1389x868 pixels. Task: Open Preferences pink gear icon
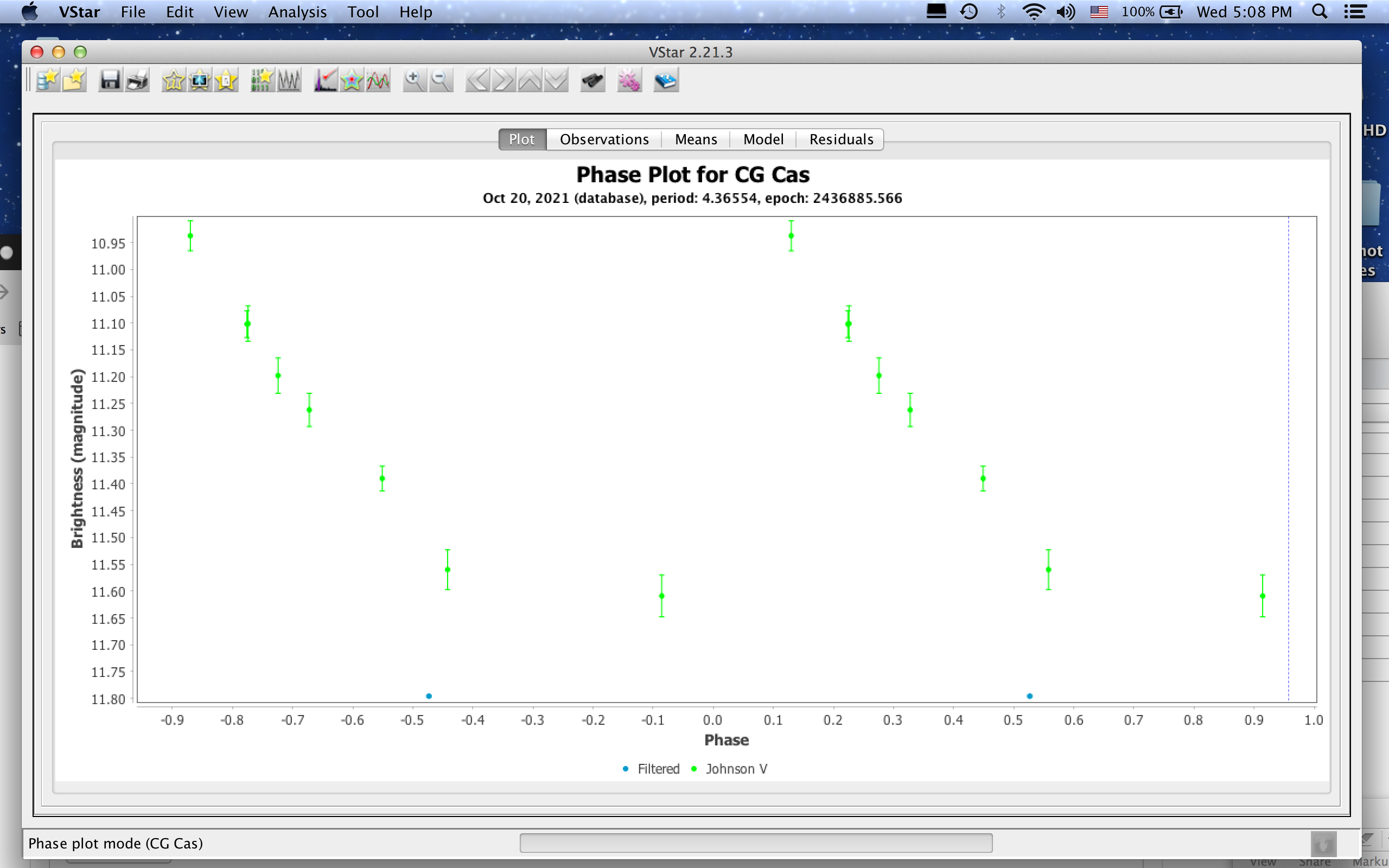click(629, 80)
